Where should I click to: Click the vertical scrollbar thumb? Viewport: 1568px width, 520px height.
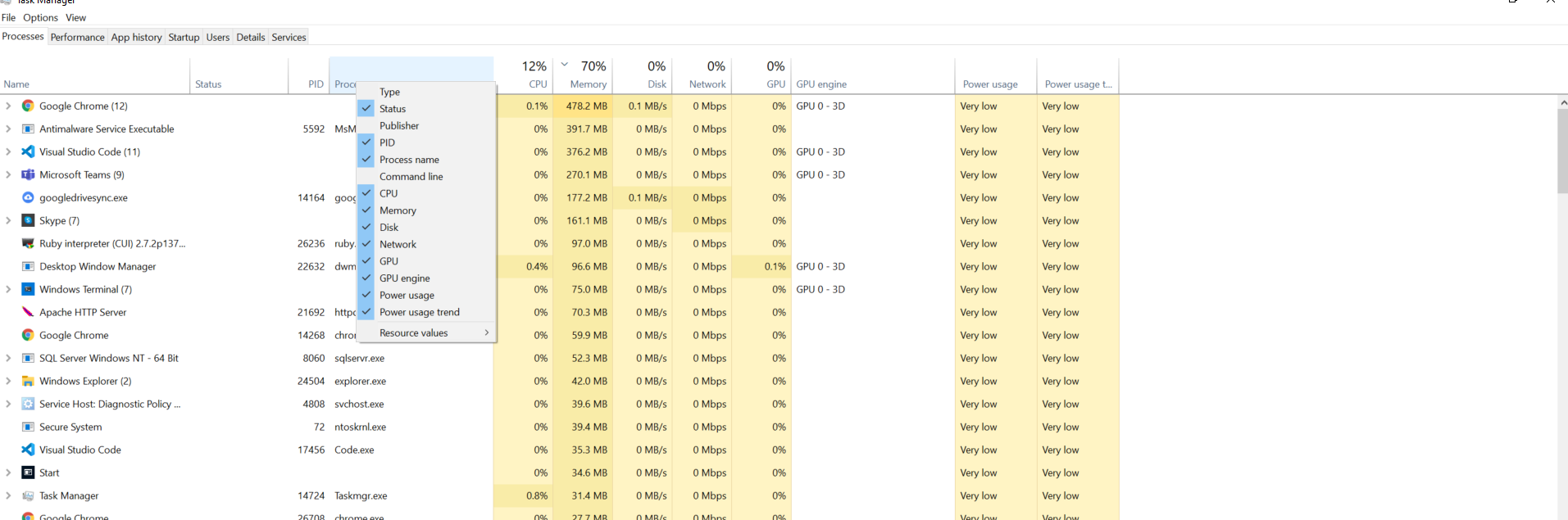(x=1562, y=151)
